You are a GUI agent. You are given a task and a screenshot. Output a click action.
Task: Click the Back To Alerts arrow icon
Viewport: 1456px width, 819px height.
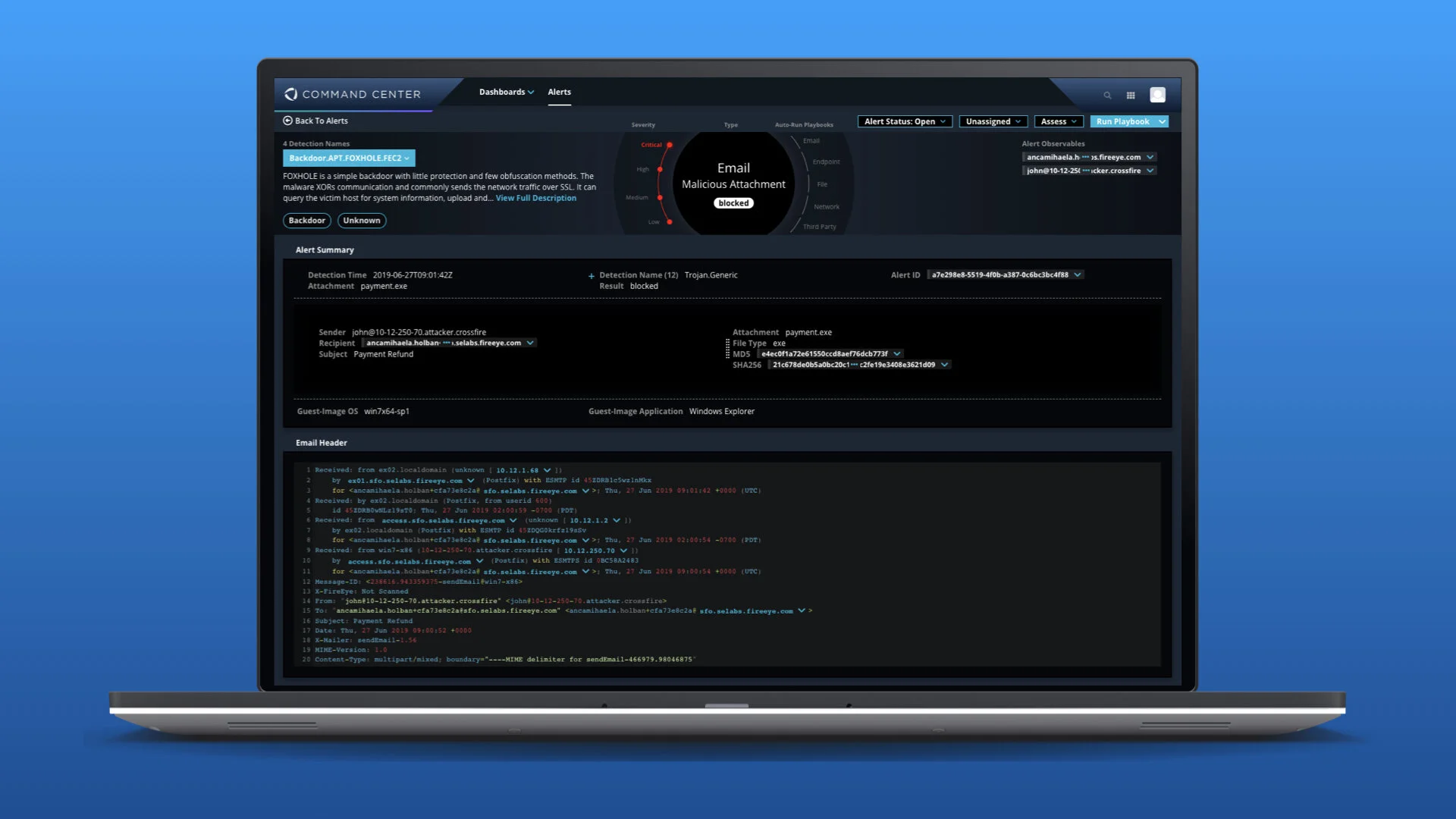coord(287,121)
